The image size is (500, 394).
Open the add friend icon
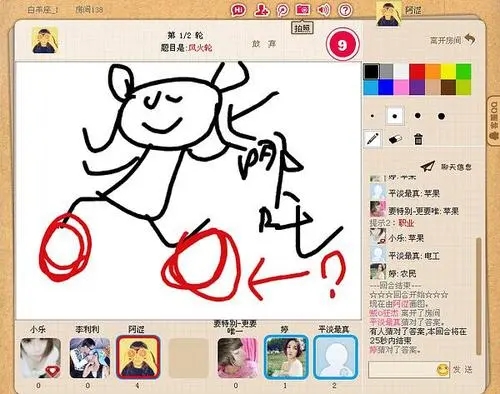click(262, 10)
